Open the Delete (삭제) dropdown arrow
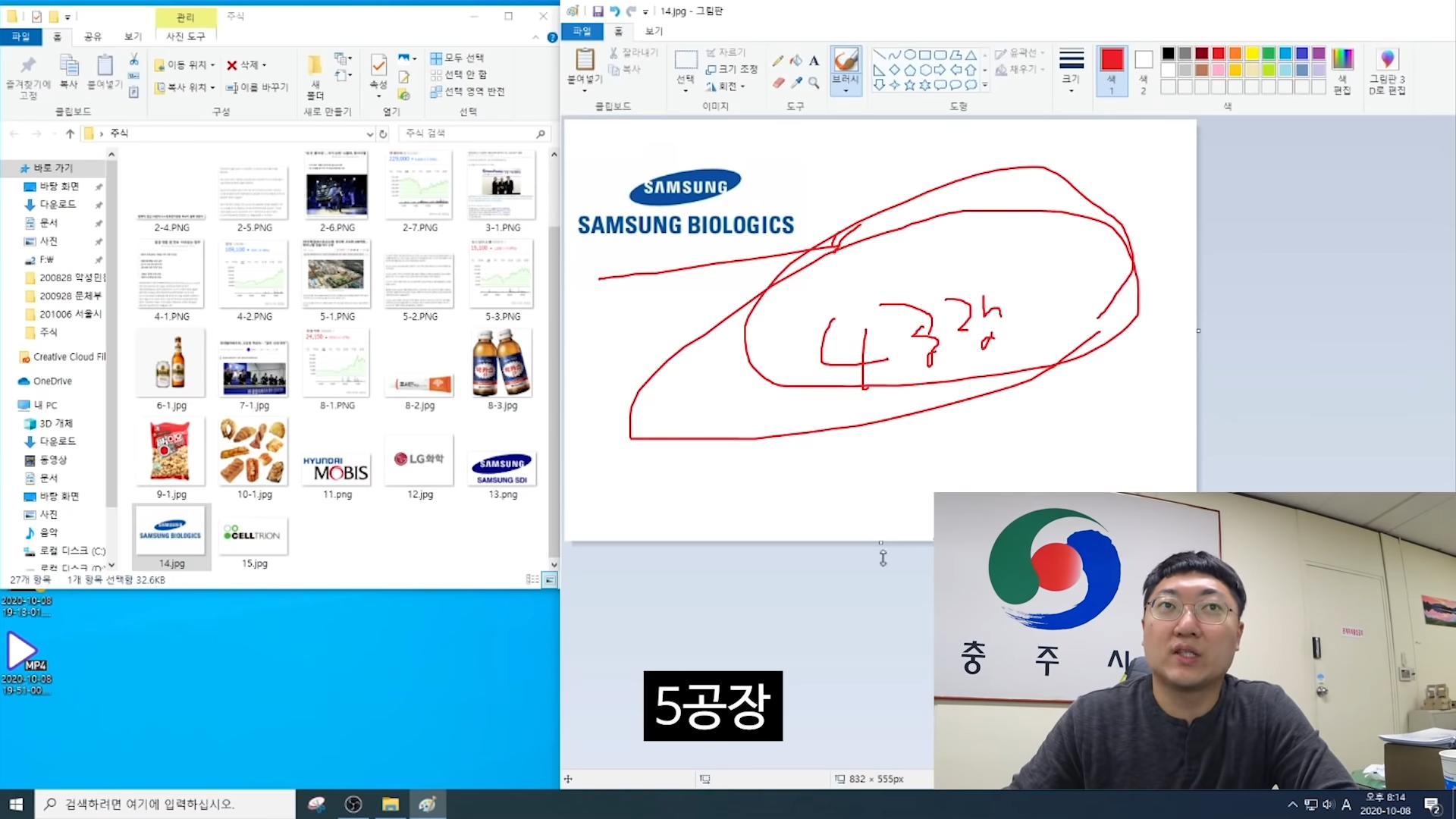Viewport: 1456px width, 819px height. (264, 65)
